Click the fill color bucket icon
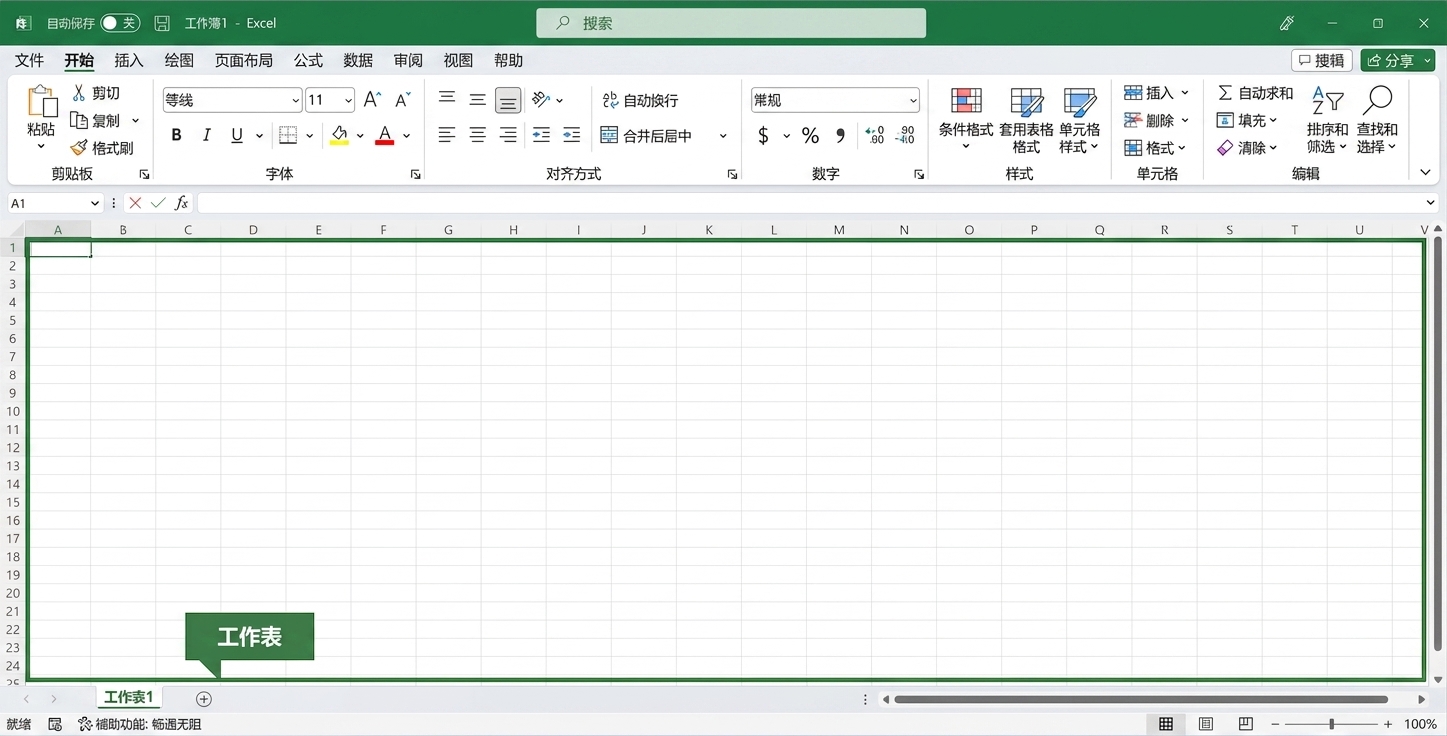The width and height of the screenshot is (1447, 736). click(339, 135)
